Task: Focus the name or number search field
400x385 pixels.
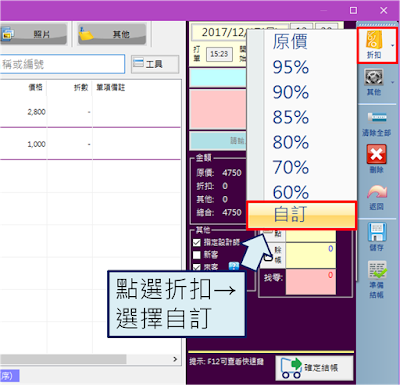Action: pos(62,64)
